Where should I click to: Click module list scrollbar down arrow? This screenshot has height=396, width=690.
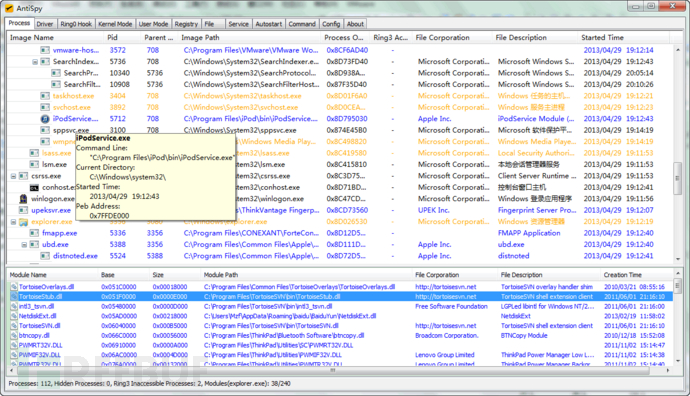(x=678, y=361)
